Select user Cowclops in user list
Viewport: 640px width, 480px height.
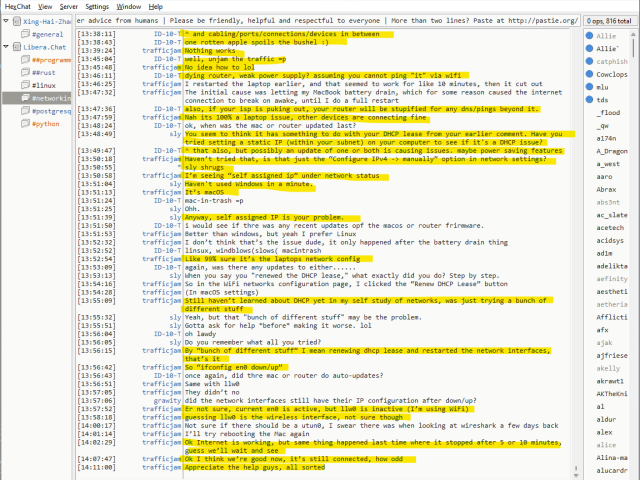point(611,74)
